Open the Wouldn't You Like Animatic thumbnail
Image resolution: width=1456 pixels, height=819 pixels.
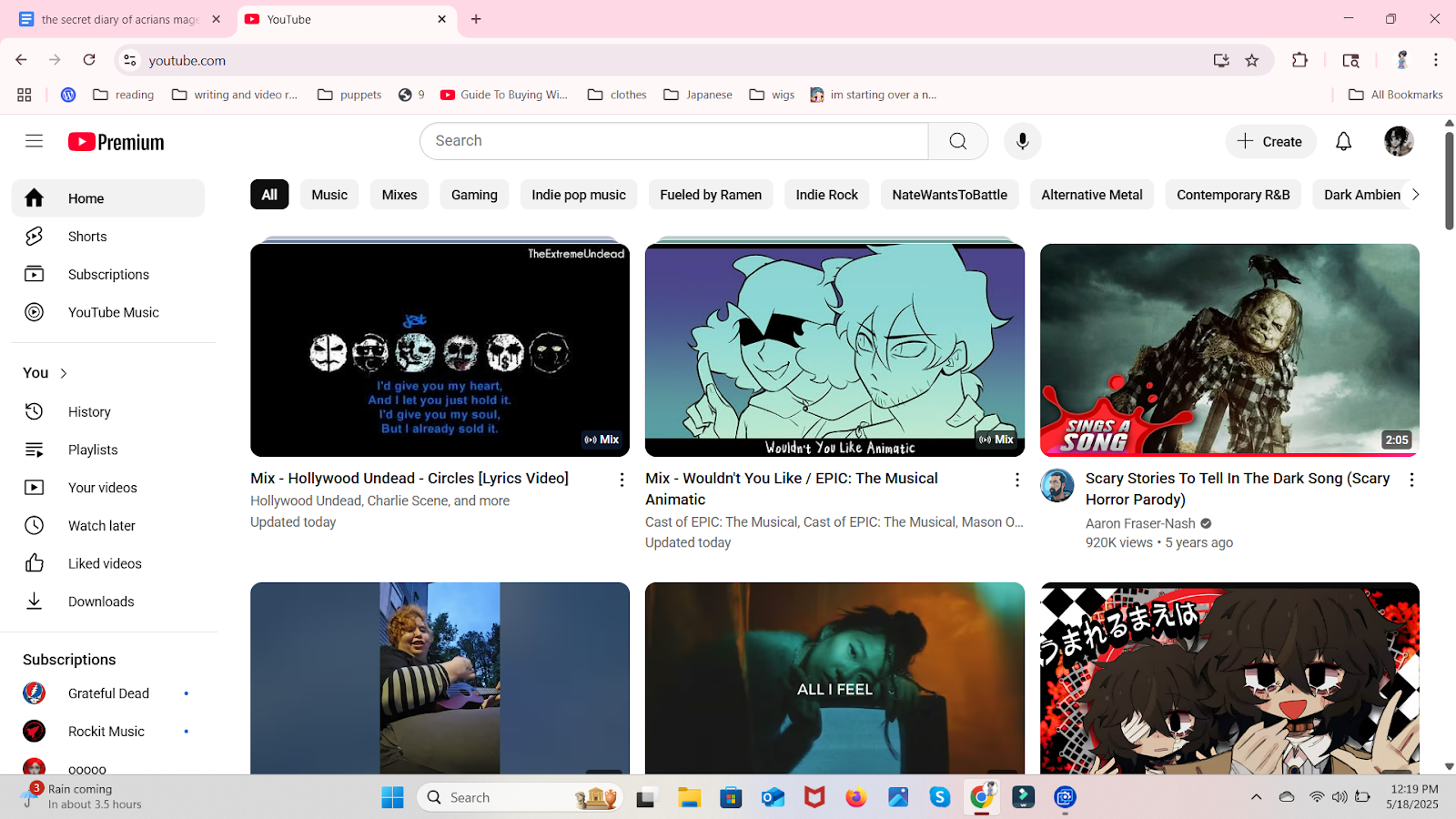pos(834,350)
